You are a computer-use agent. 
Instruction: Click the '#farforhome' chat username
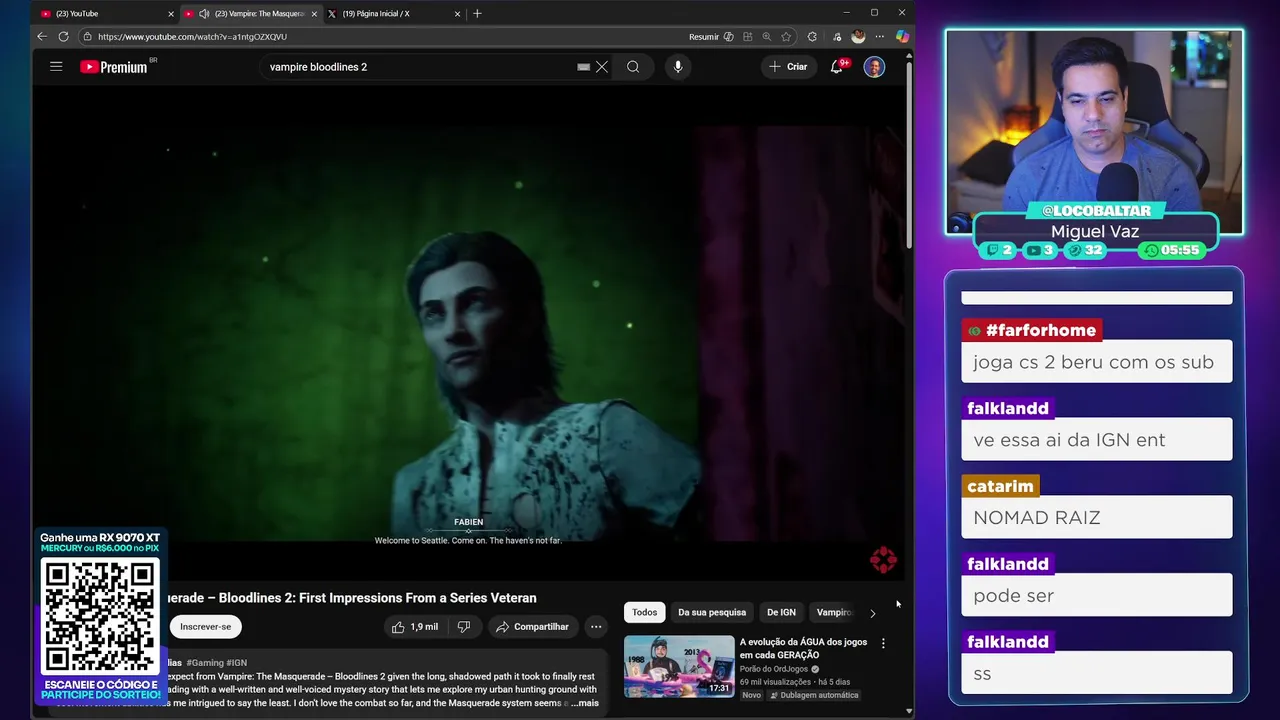(x=1032, y=330)
